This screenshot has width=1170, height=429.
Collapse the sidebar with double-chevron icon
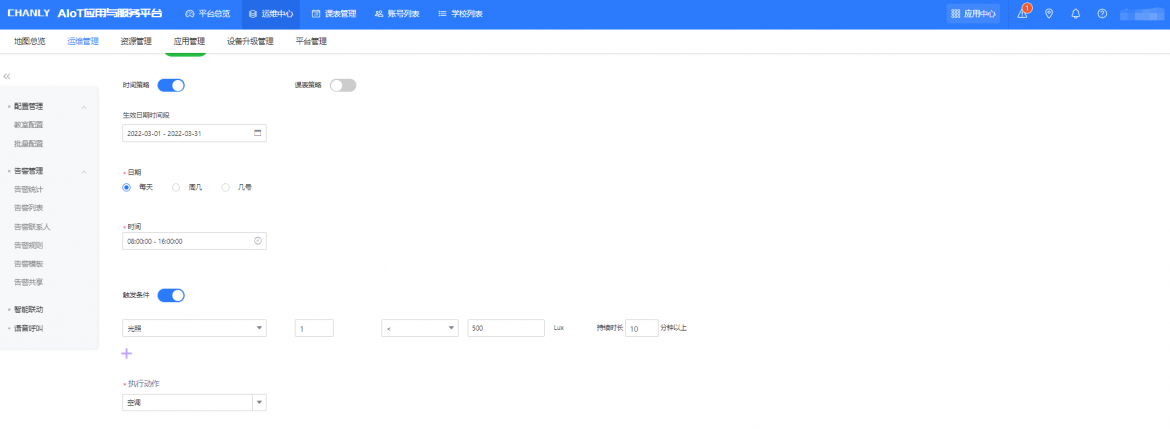pyautogui.click(x=7, y=76)
